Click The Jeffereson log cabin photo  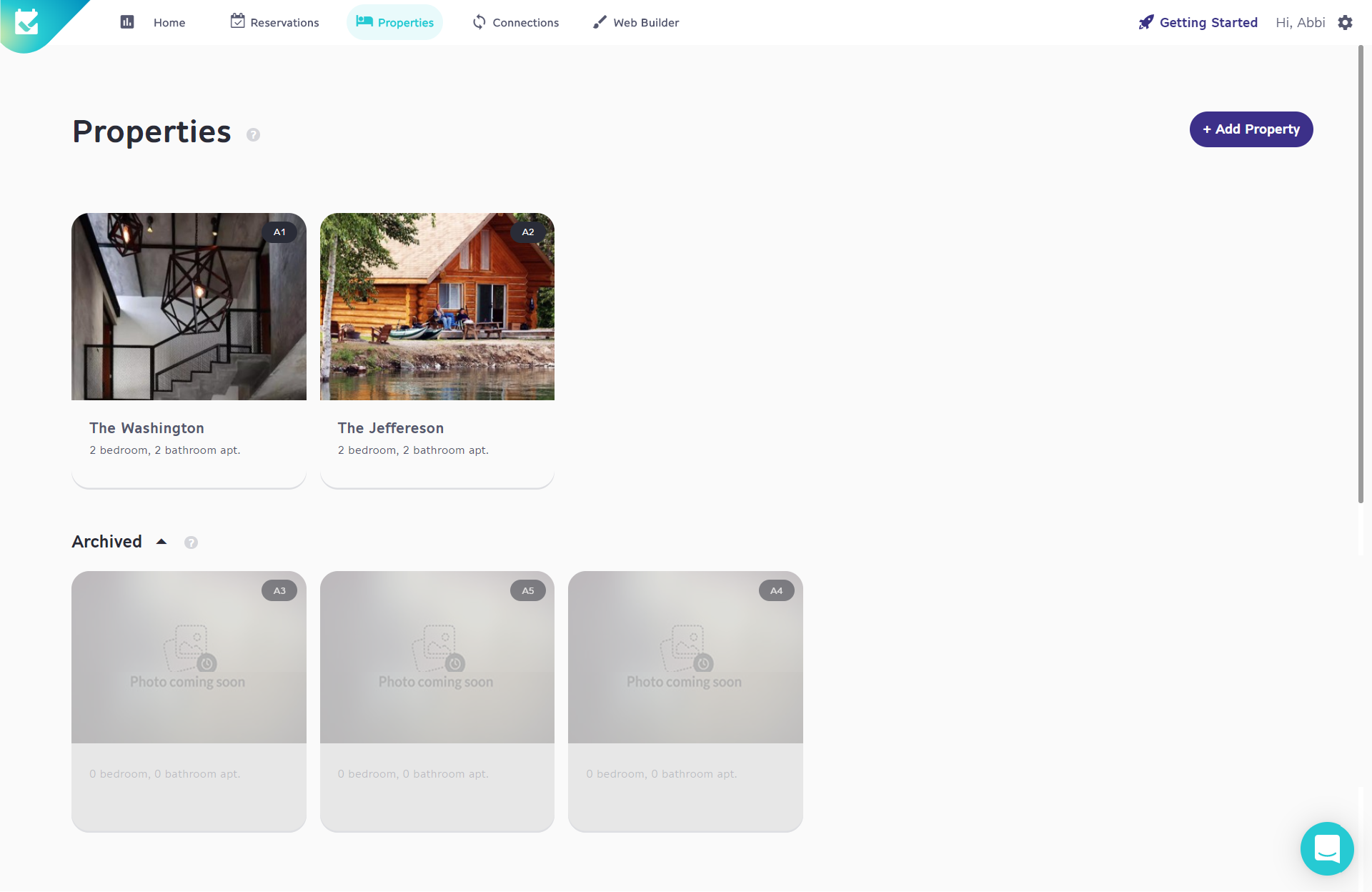pyautogui.click(x=437, y=307)
